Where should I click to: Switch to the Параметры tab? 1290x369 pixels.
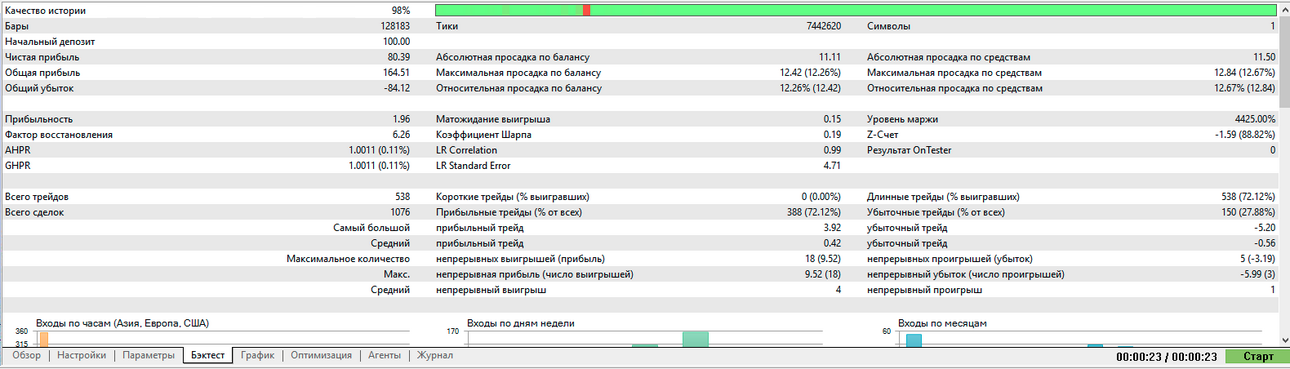coord(148,355)
